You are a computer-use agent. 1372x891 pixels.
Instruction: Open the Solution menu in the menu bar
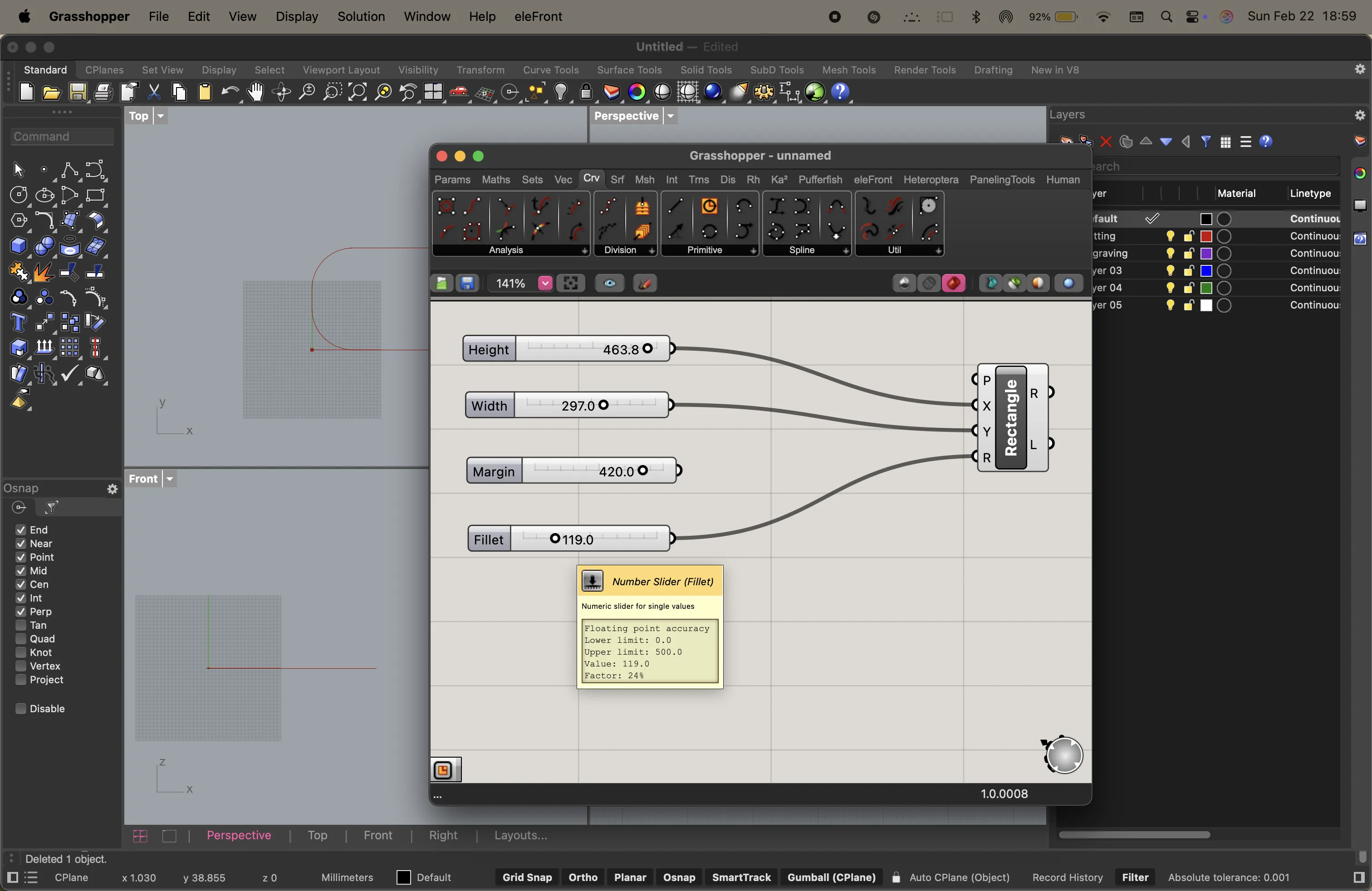click(x=361, y=16)
